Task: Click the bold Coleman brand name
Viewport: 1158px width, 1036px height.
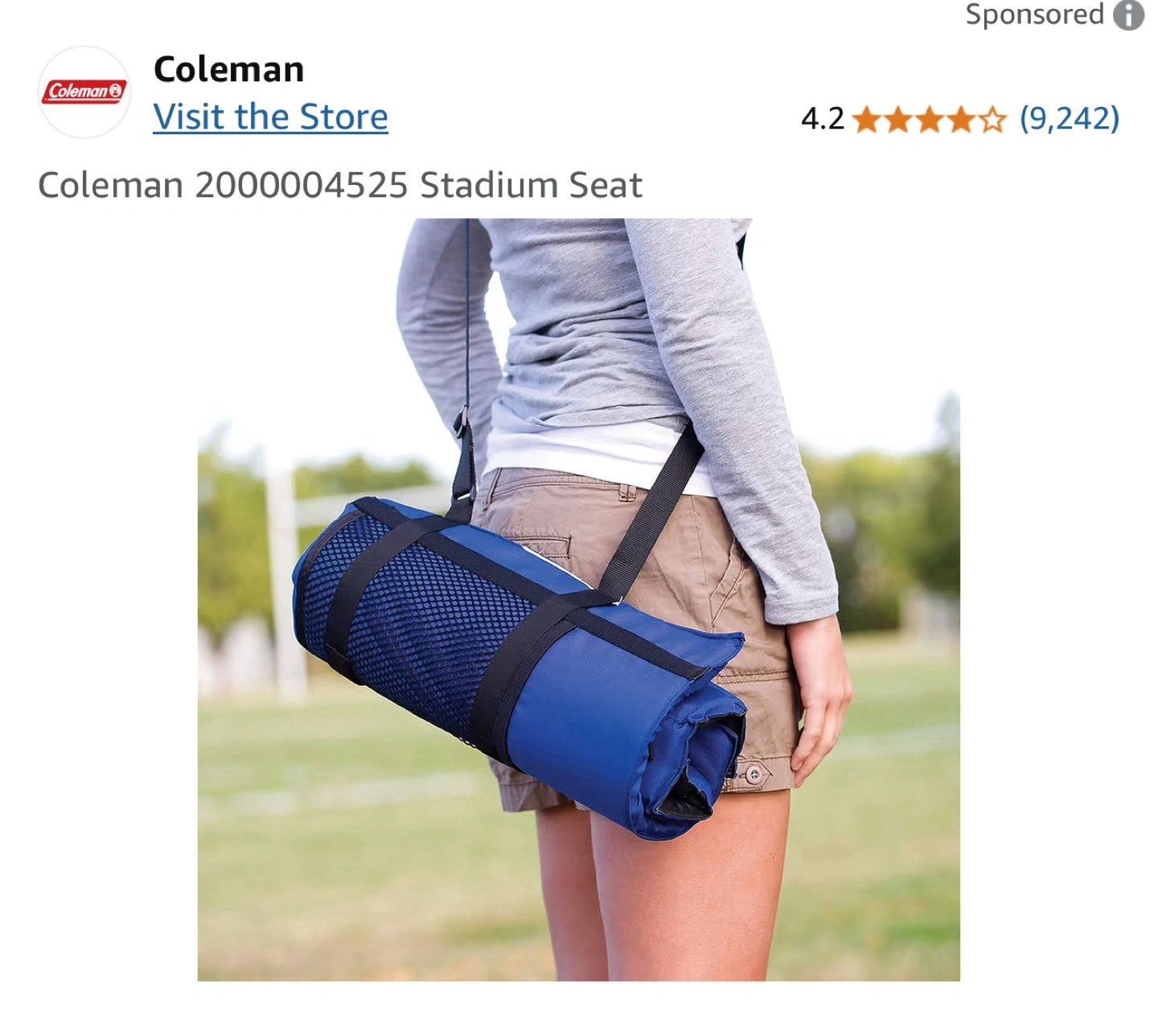Action: (x=229, y=69)
